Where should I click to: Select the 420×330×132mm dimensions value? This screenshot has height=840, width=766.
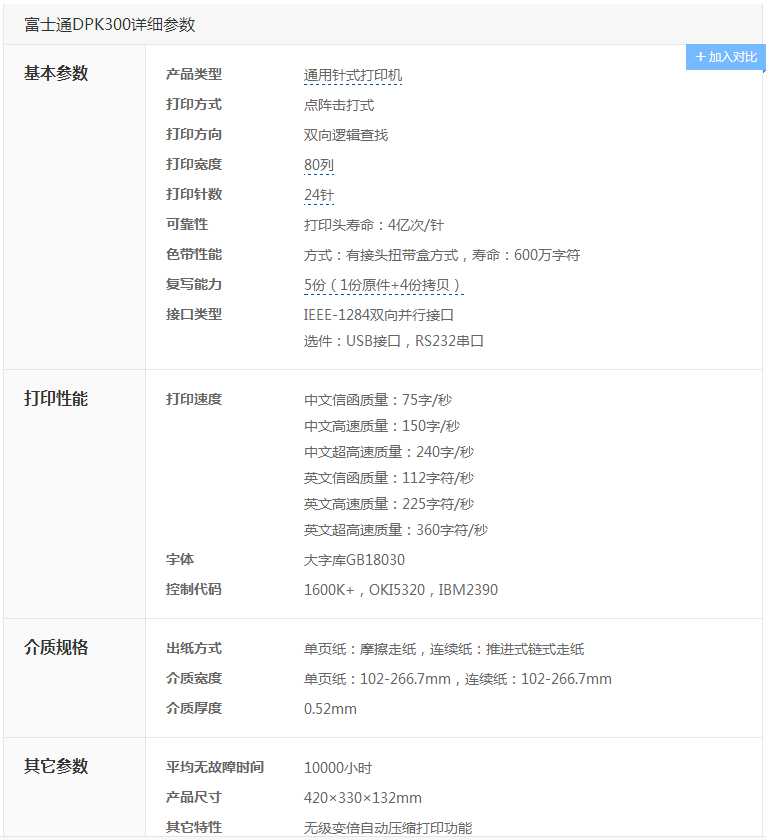click(363, 798)
